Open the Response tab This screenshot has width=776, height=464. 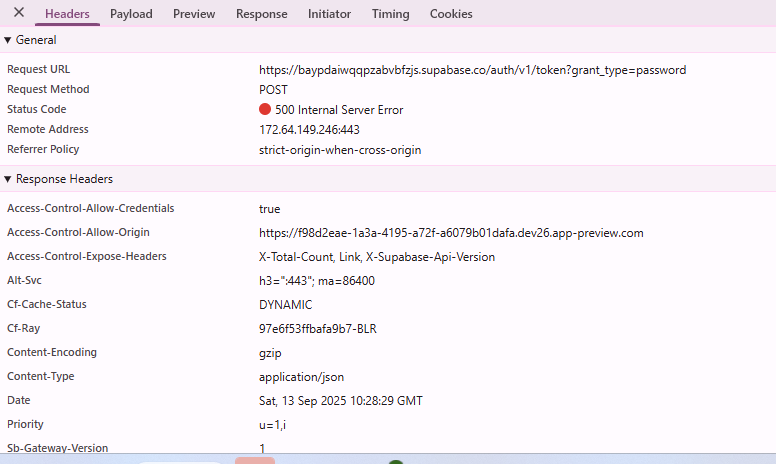click(x=261, y=14)
